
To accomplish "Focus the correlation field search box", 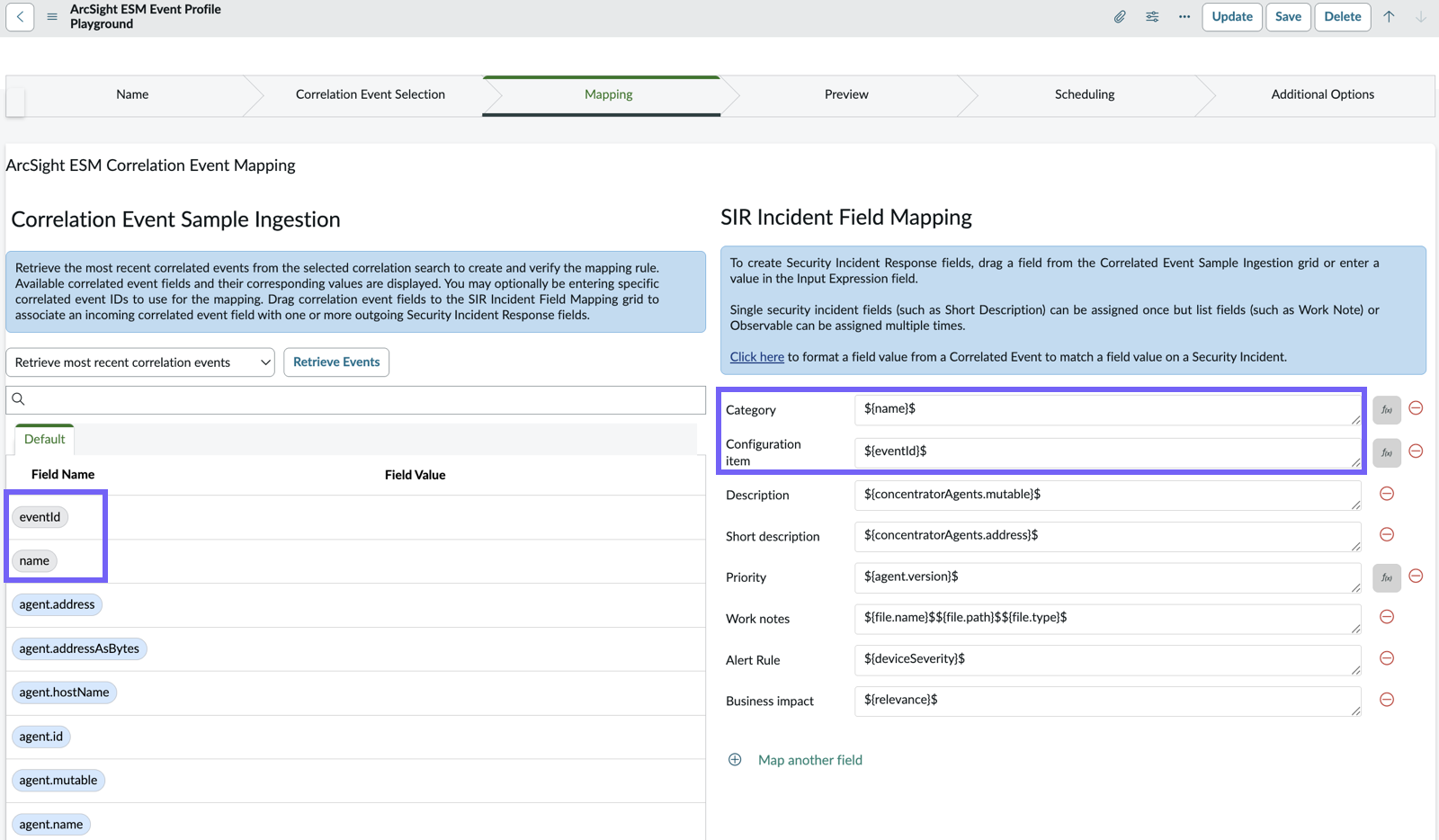I will pos(356,400).
